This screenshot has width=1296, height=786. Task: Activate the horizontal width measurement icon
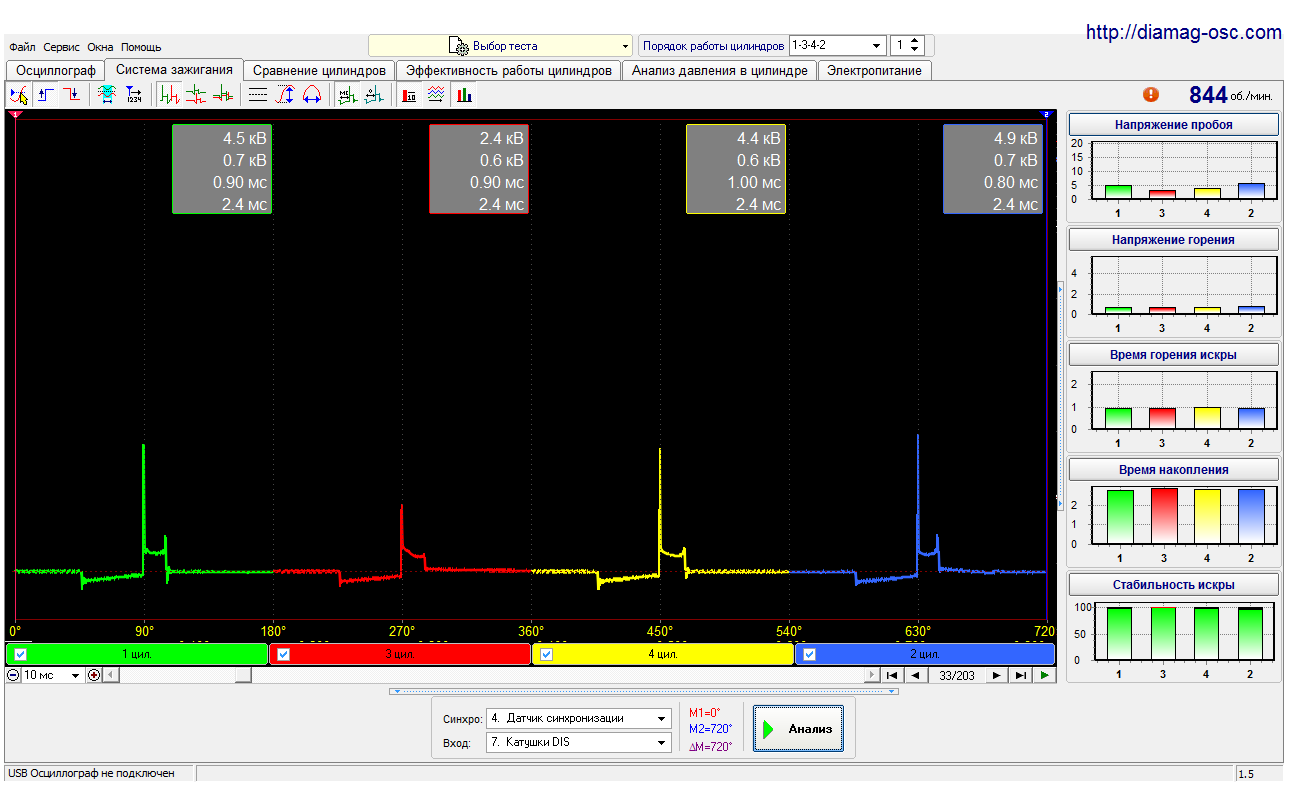(311, 95)
